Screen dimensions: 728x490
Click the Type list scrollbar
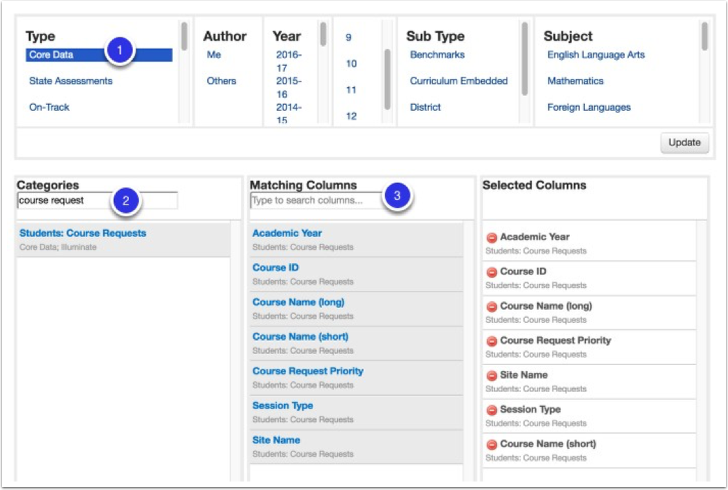click(184, 36)
